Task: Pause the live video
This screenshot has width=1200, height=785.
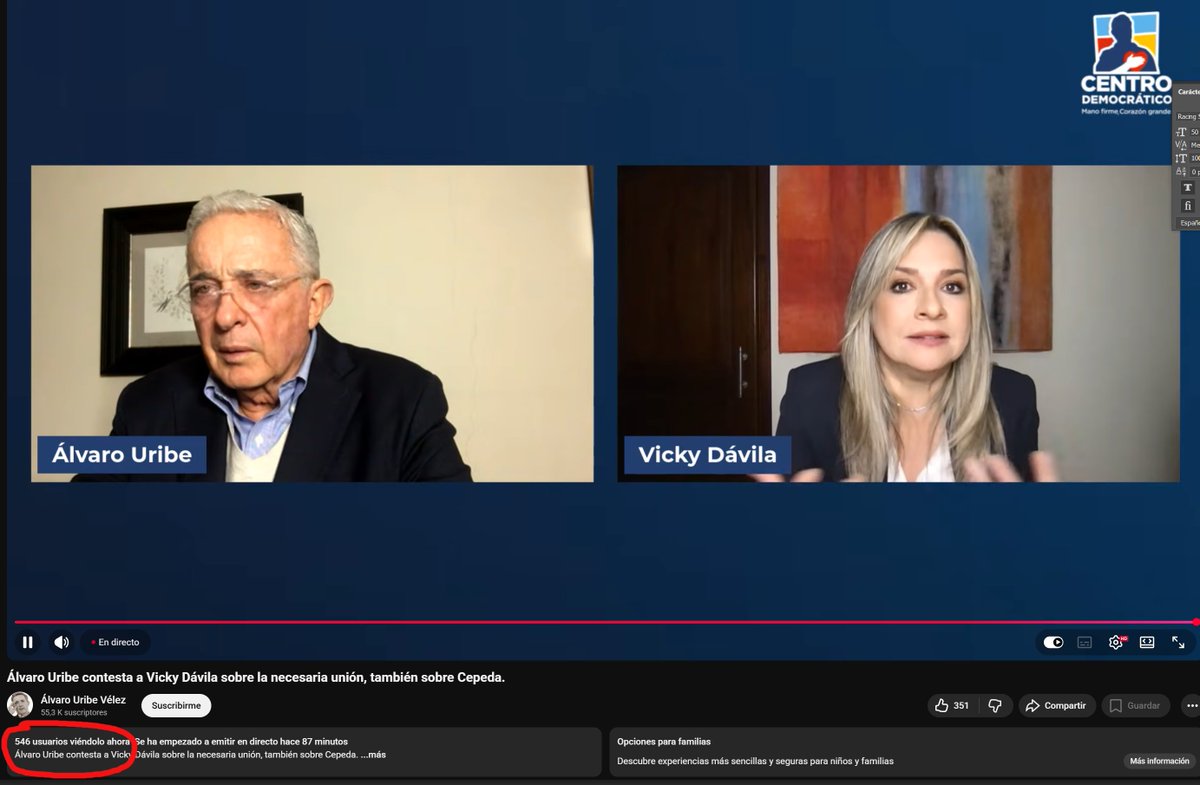Action: tap(28, 642)
